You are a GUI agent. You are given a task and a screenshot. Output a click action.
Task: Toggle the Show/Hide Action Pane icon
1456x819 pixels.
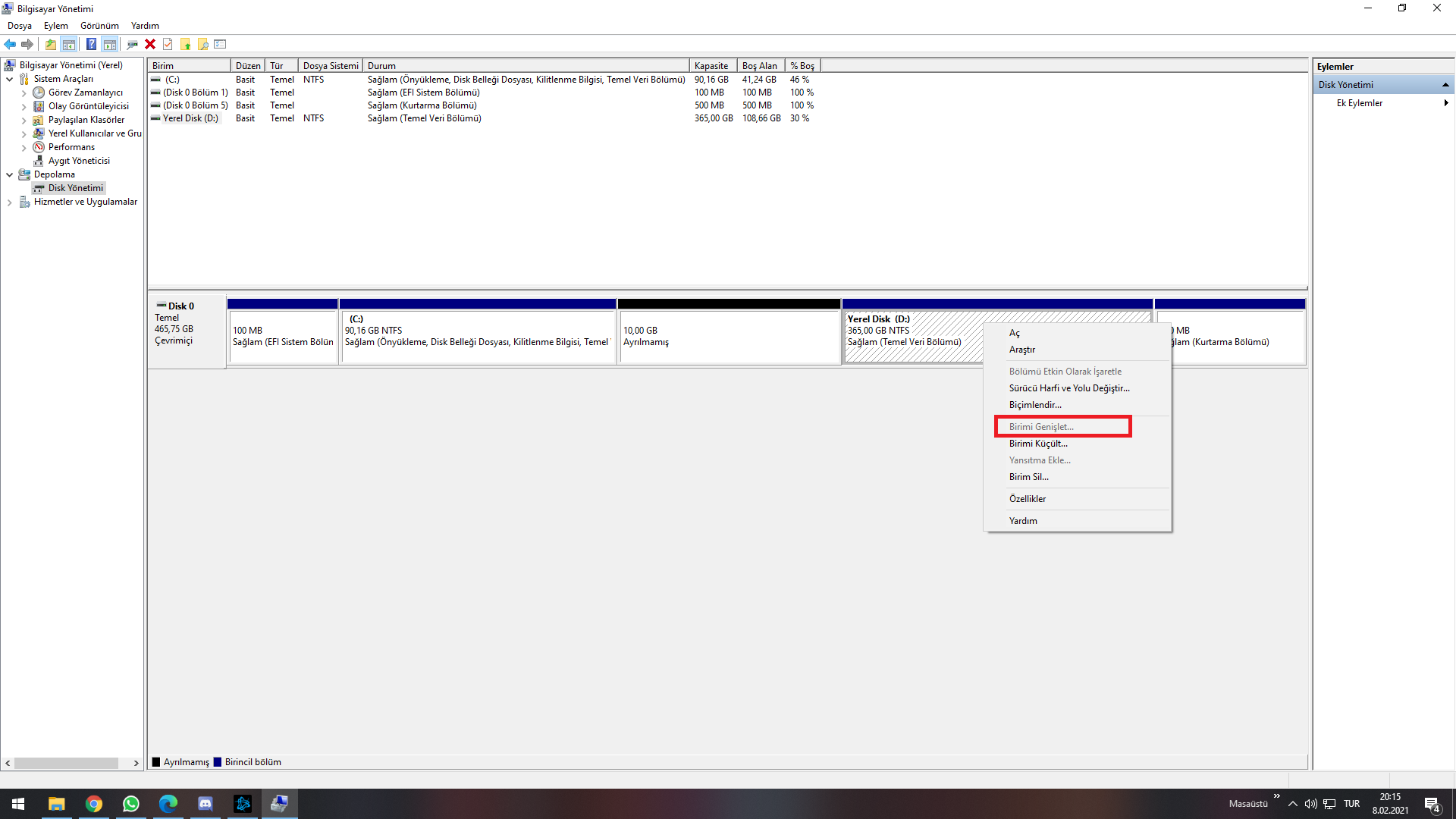[110, 44]
